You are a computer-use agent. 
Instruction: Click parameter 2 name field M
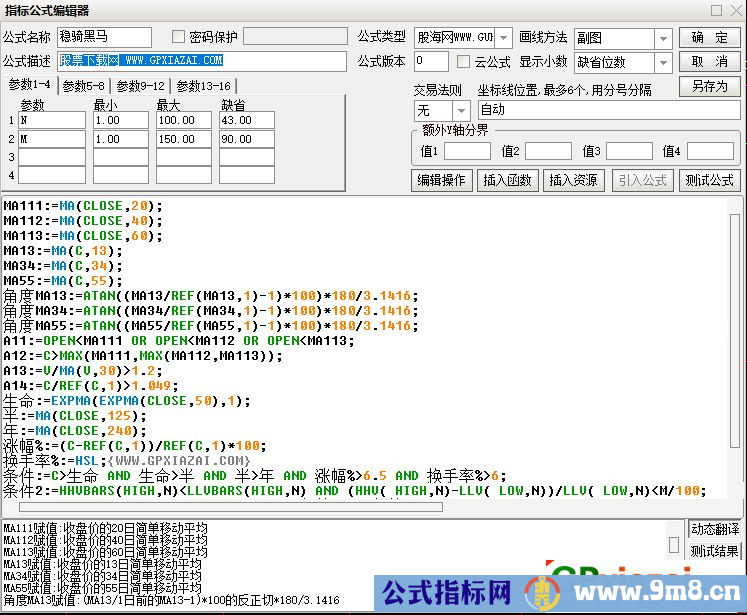pos(52,139)
